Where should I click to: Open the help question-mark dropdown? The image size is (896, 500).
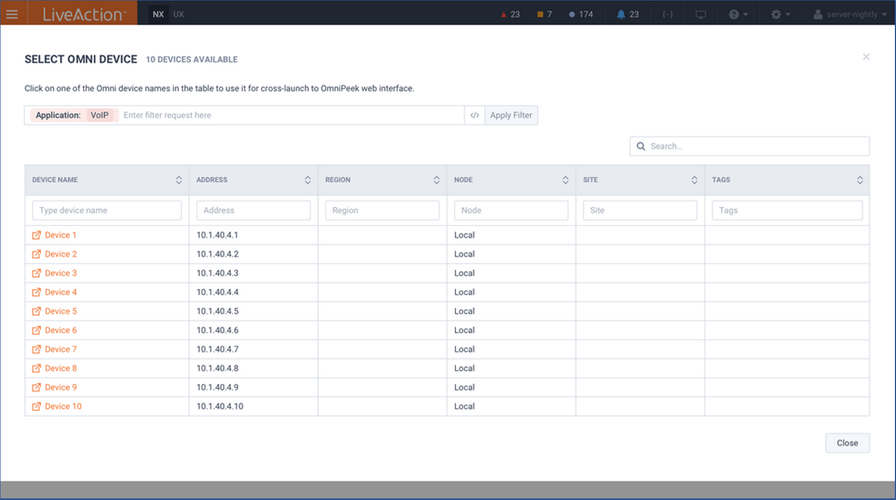pyautogui.click(x=738, y=14)
